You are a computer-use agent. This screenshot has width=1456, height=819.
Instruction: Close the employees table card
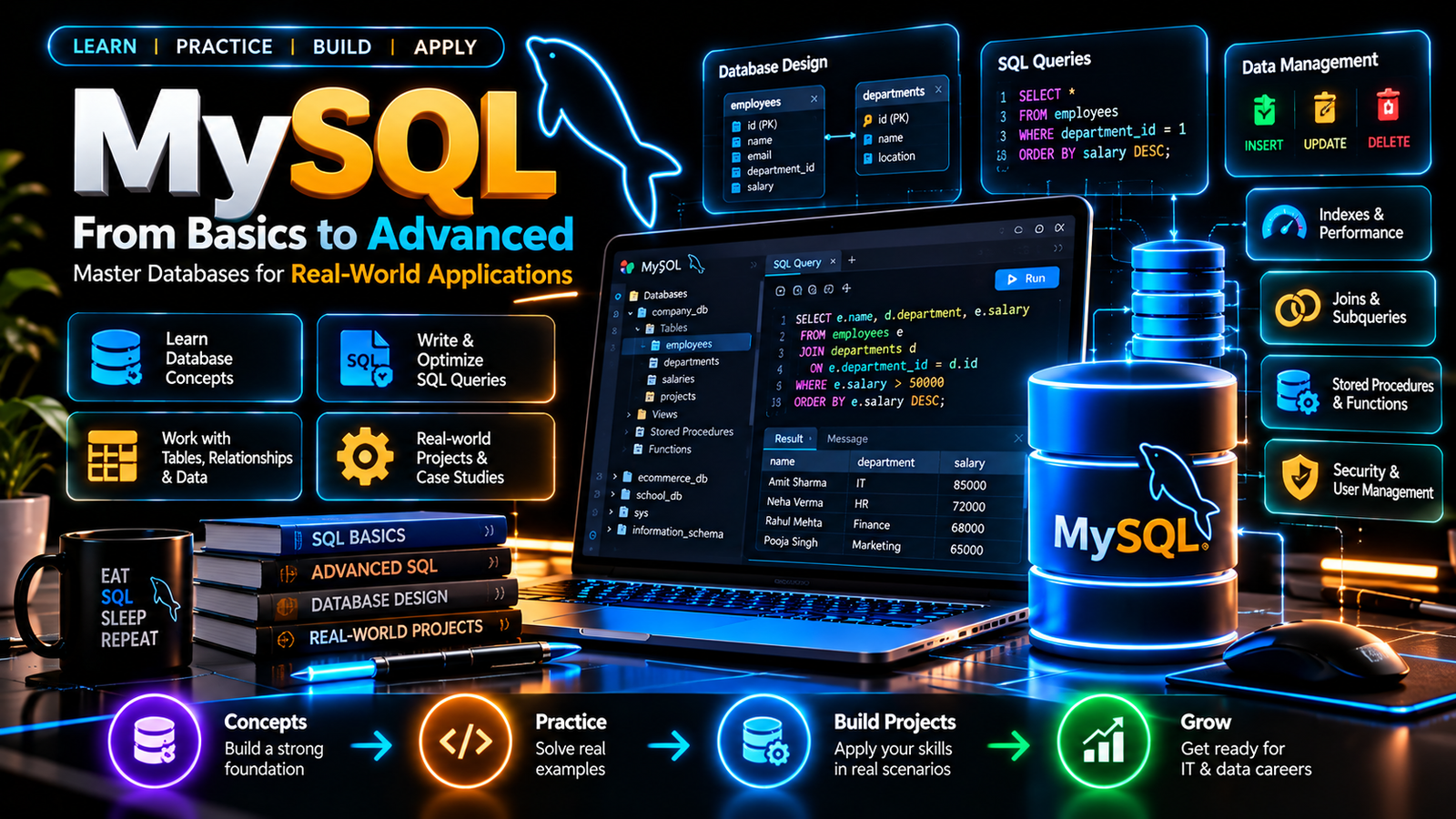pos(814,98)
